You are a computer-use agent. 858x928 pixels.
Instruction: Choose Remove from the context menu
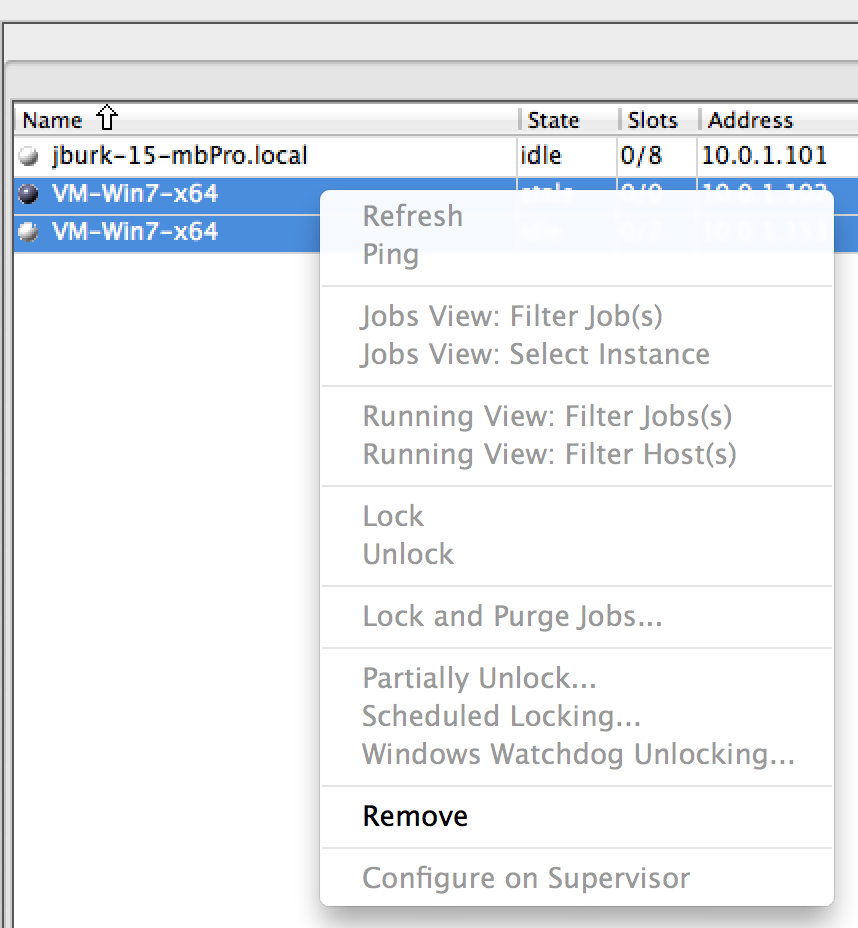(x=415, y=816)
